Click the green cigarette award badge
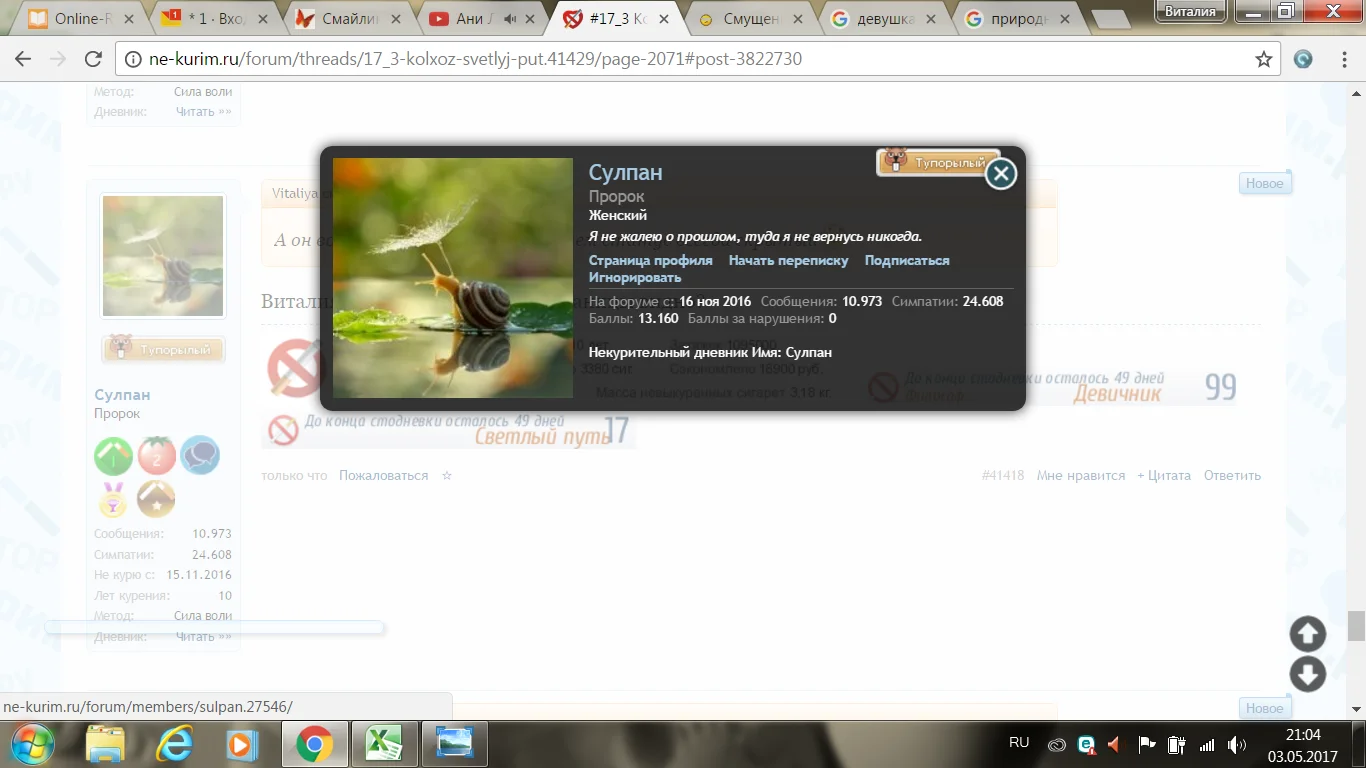Screen dimensions: 1366x768 [114, 456]
